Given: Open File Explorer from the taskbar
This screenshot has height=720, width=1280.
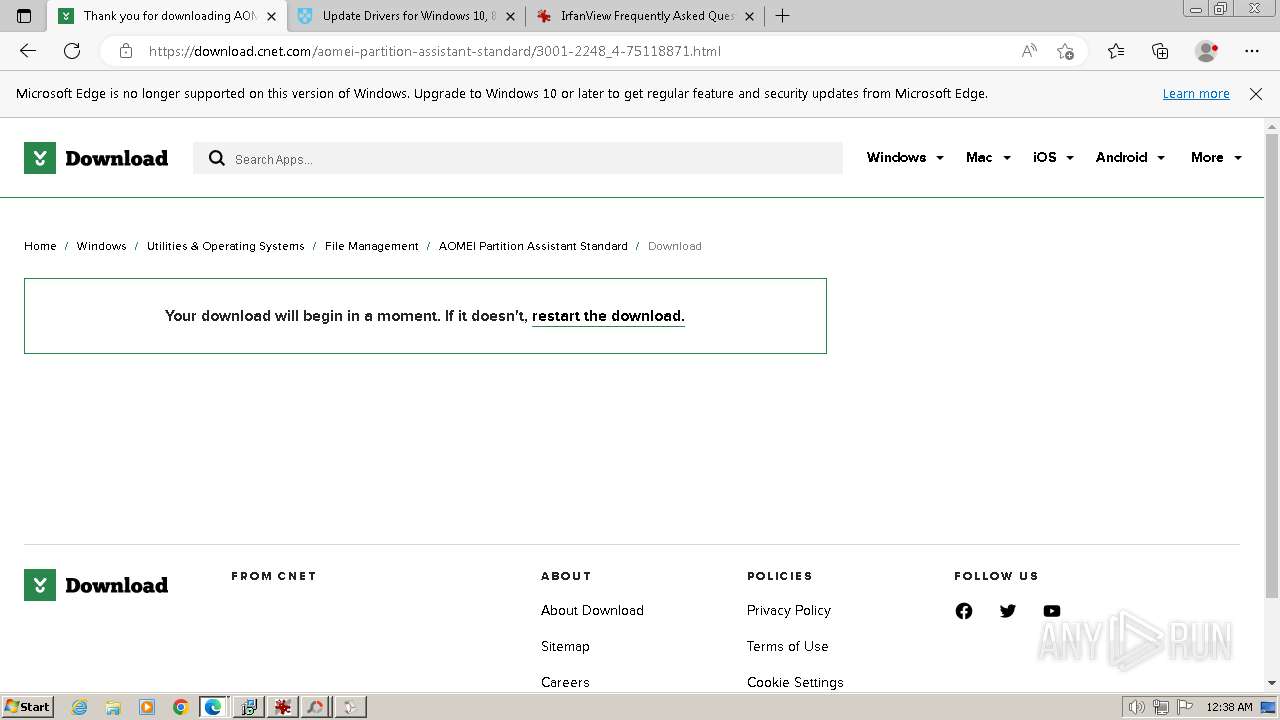Looking at the screenshot, I should tap(113, 707).
